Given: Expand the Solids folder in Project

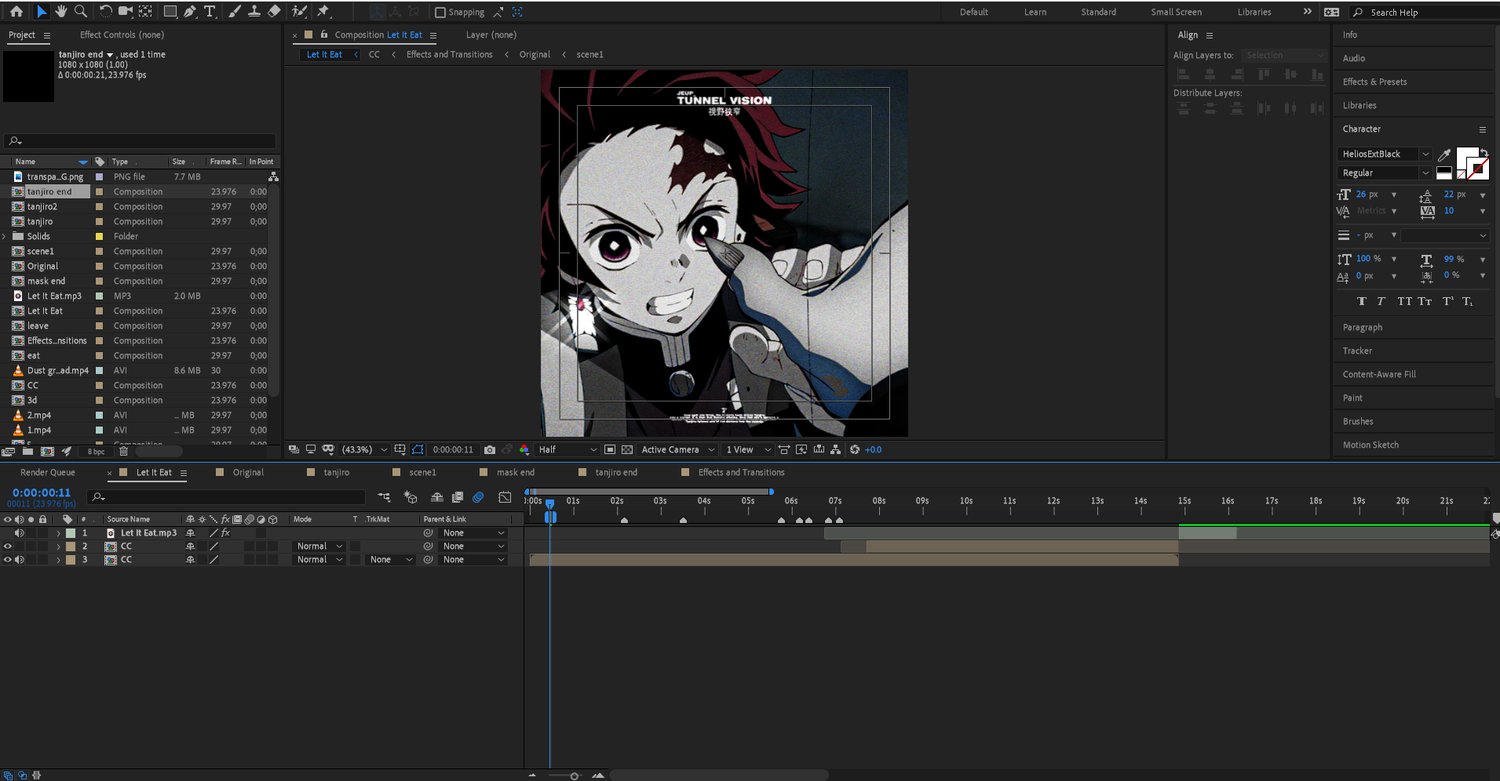Looking at the screenshot, I should coord(5,237).
